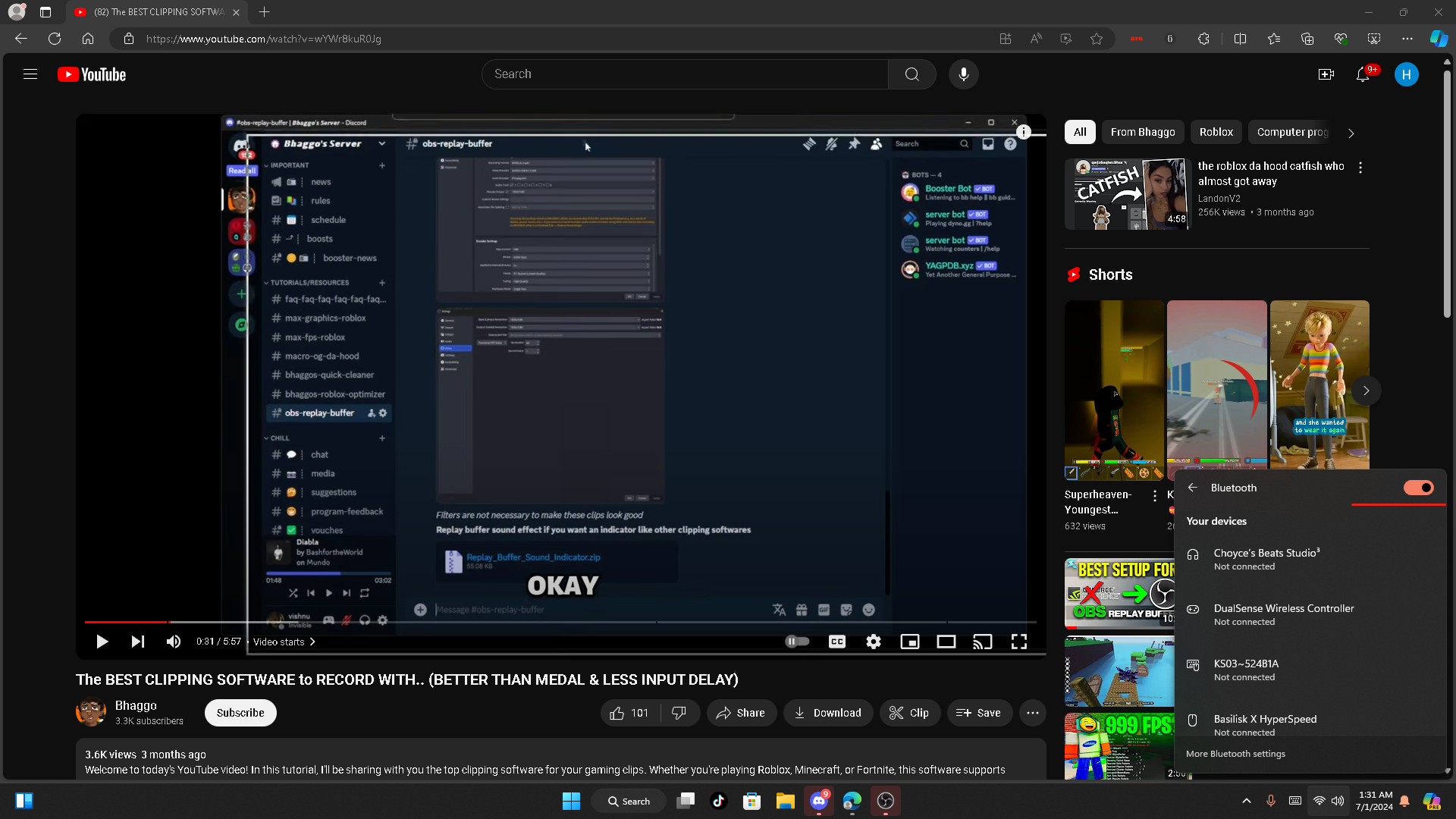This screenshot has width=1456, height=819.
Task: Refresh the browser page
Action: click(x=55, y=39)
